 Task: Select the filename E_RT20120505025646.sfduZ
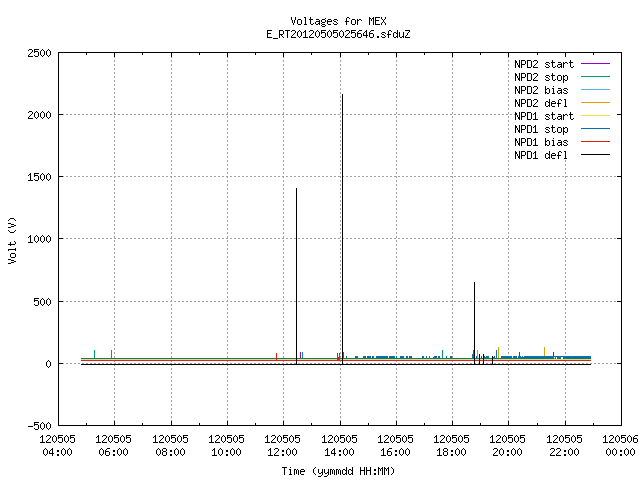pyautogui.click(x=338, y=34)
